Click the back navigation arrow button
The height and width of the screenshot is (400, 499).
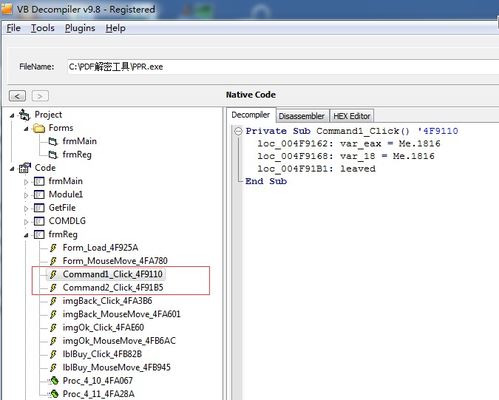(17, 96)
